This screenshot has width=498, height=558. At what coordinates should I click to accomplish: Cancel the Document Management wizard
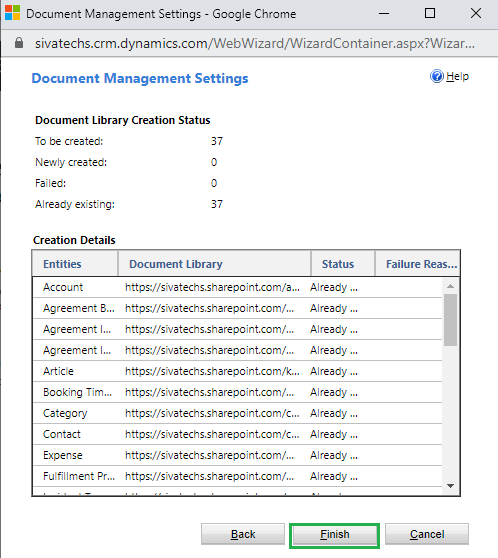pyautogui.click(x=427, y=534)
